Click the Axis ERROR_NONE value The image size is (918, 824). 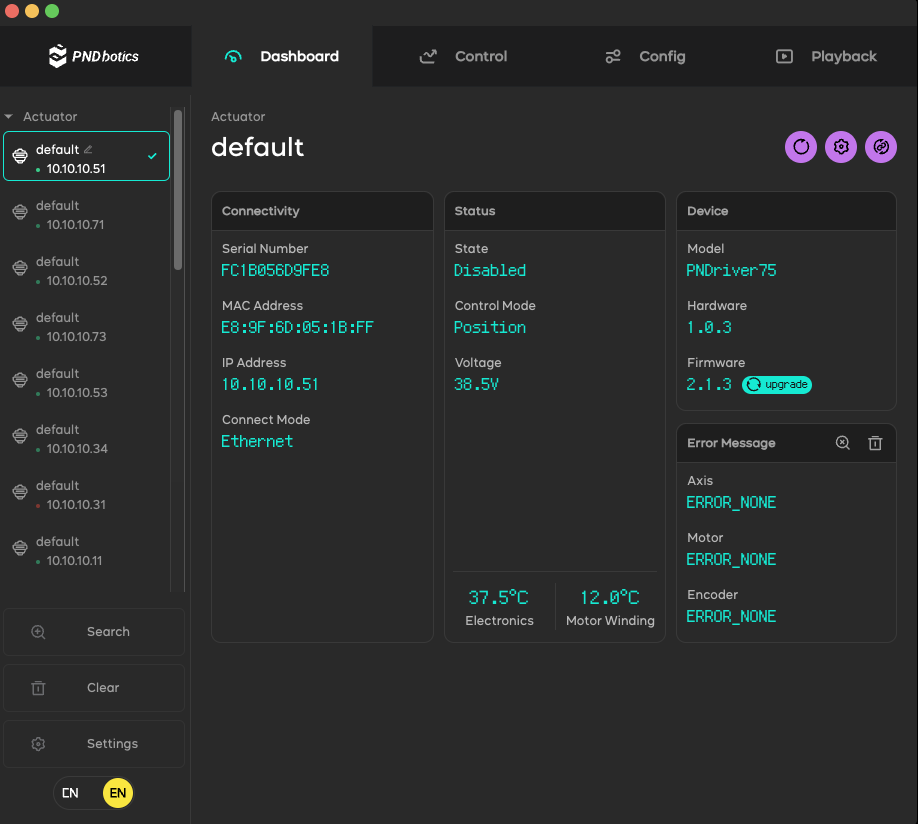pos(731,502)
